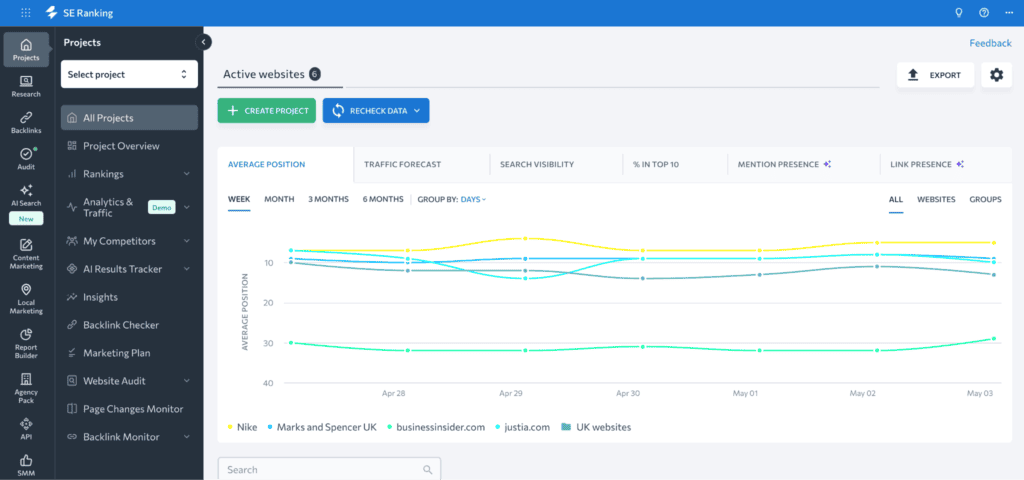Click the Demo badge beside Analytics & Traffic

[x=161, y=207]
